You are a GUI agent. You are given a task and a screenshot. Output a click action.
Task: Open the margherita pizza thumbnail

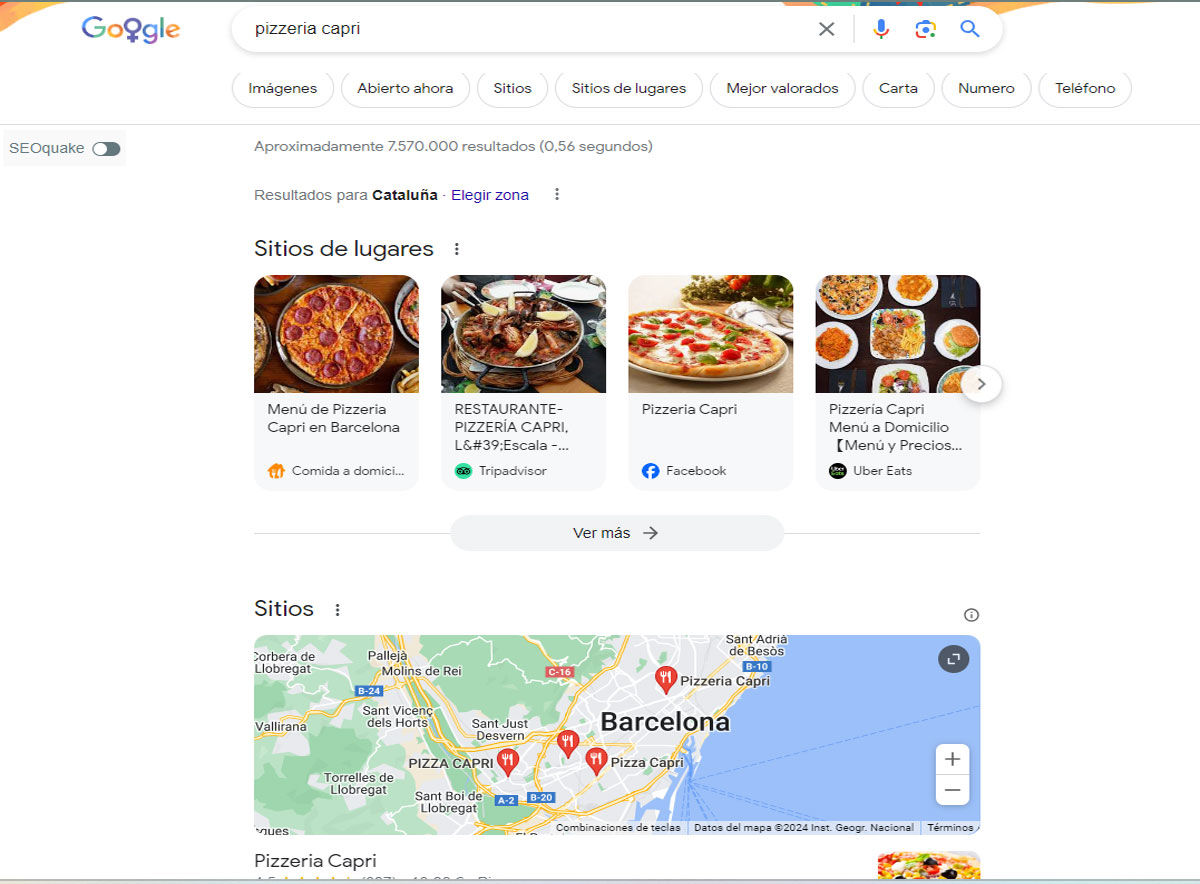pos(710,334)
